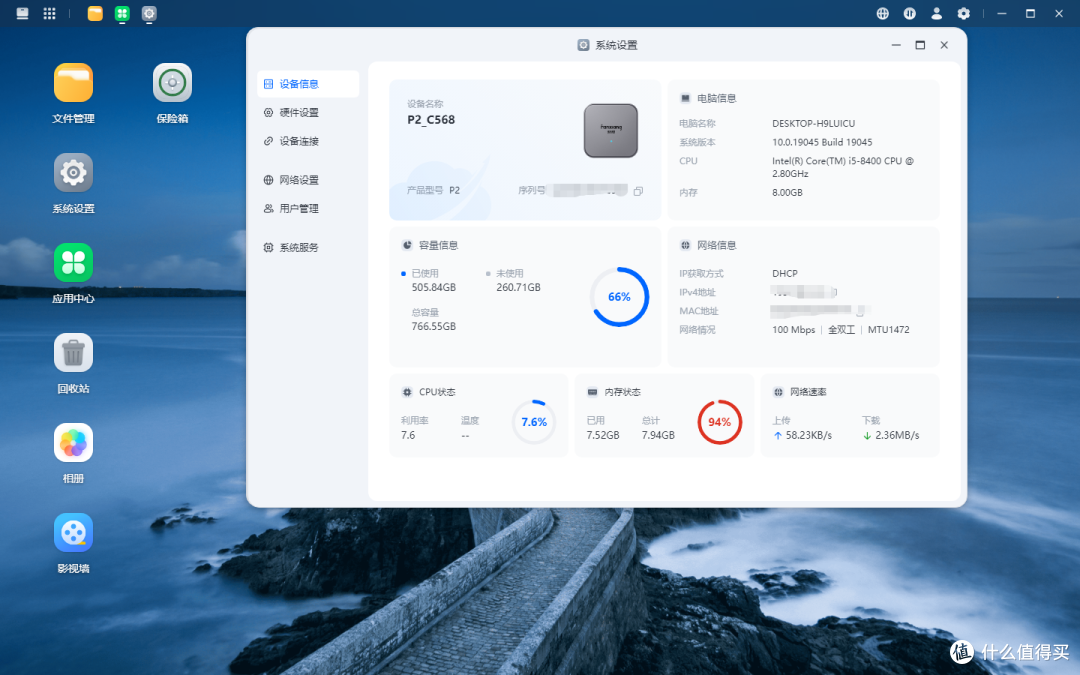Click memory total 7.94GB value

pos(658,435)
